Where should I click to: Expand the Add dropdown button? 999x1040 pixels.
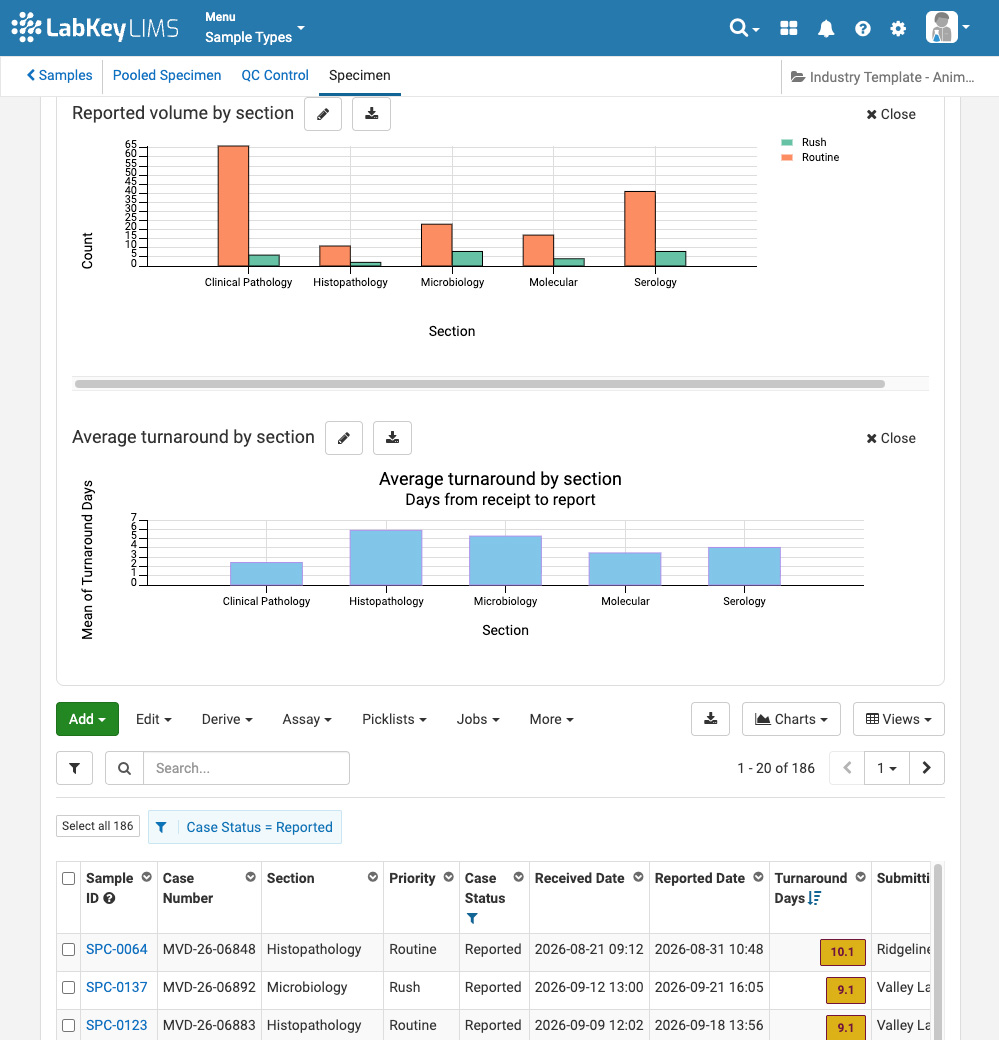tap(88, 719)
